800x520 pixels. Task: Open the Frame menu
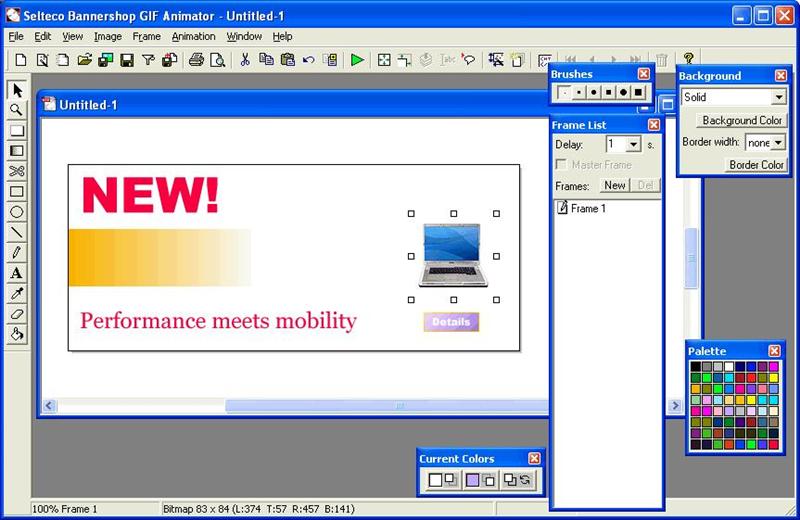tap(146, 36)
